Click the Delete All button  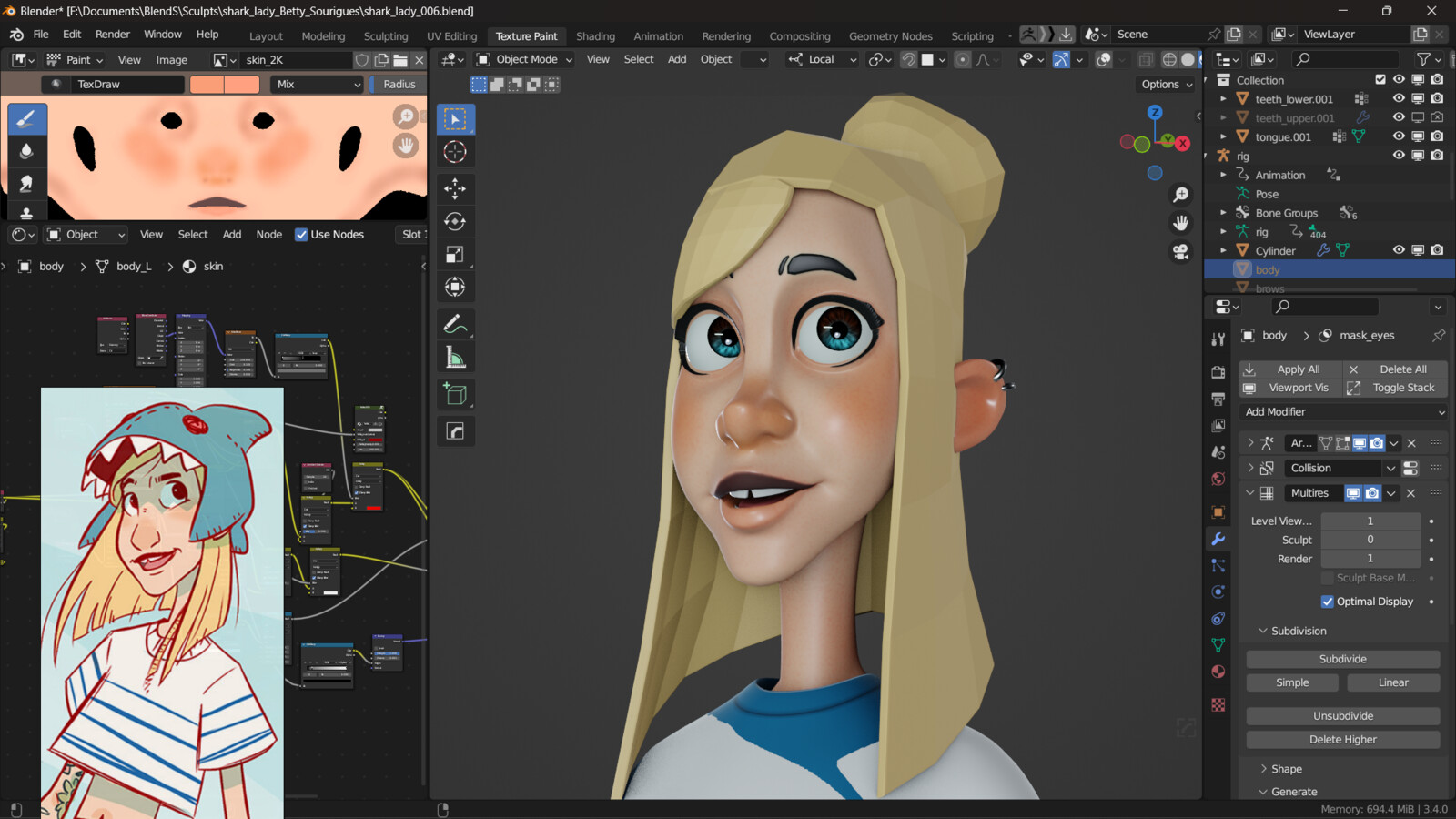1395,369
